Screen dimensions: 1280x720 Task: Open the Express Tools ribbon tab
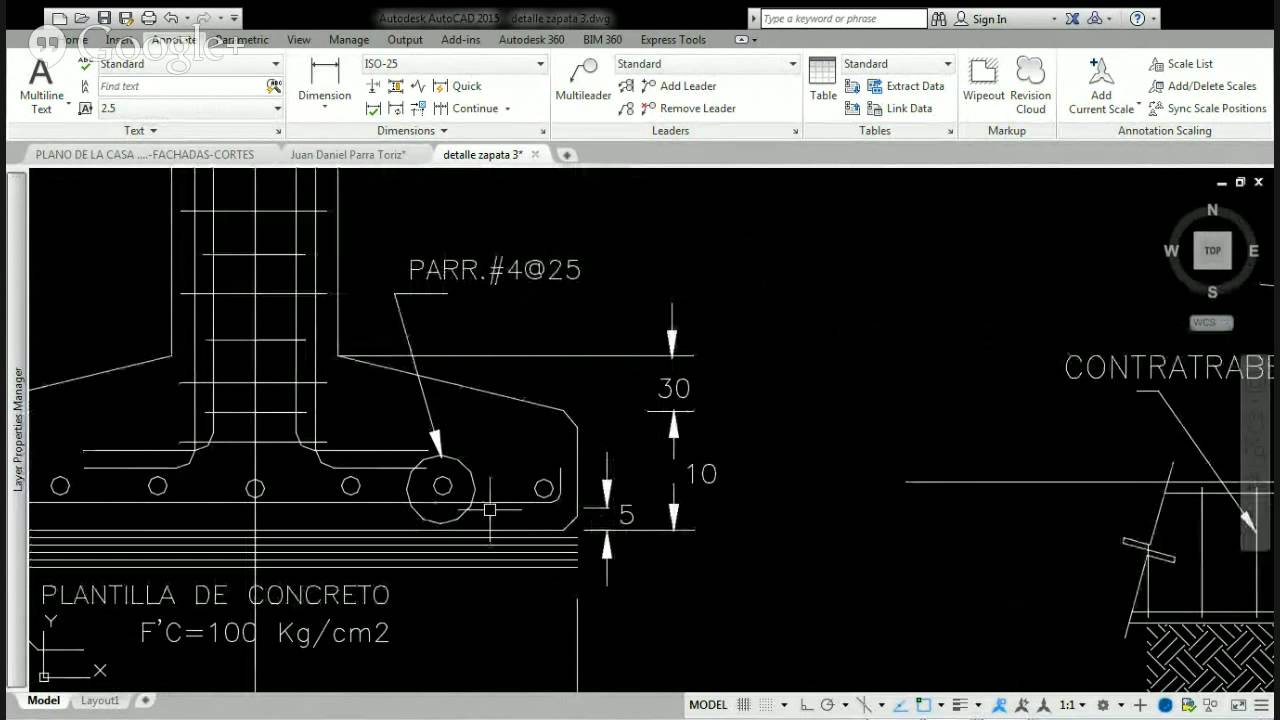tap(673, 40)
